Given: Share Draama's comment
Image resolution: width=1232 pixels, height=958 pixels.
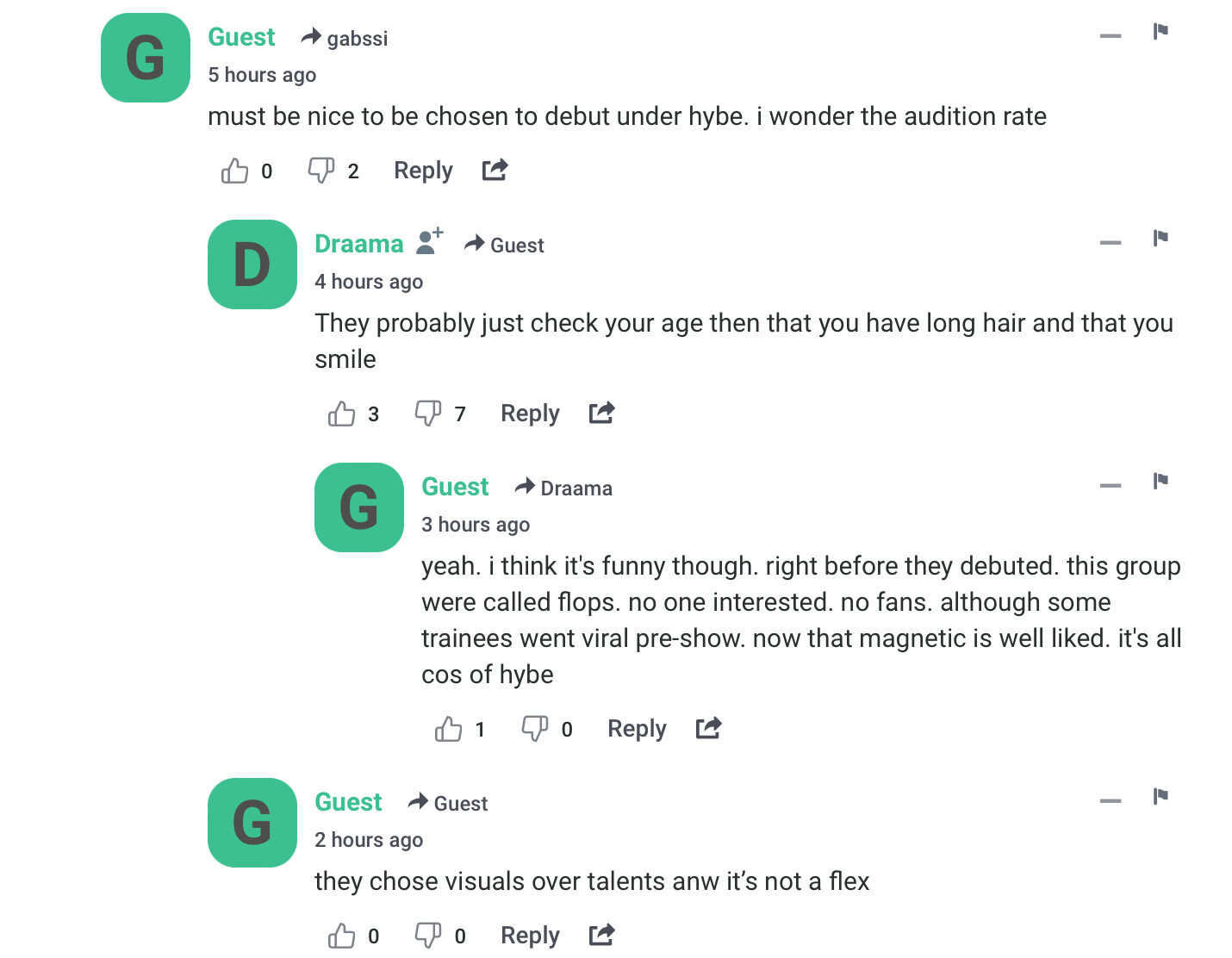Looking at the screenshot, I should coord(601,414).
